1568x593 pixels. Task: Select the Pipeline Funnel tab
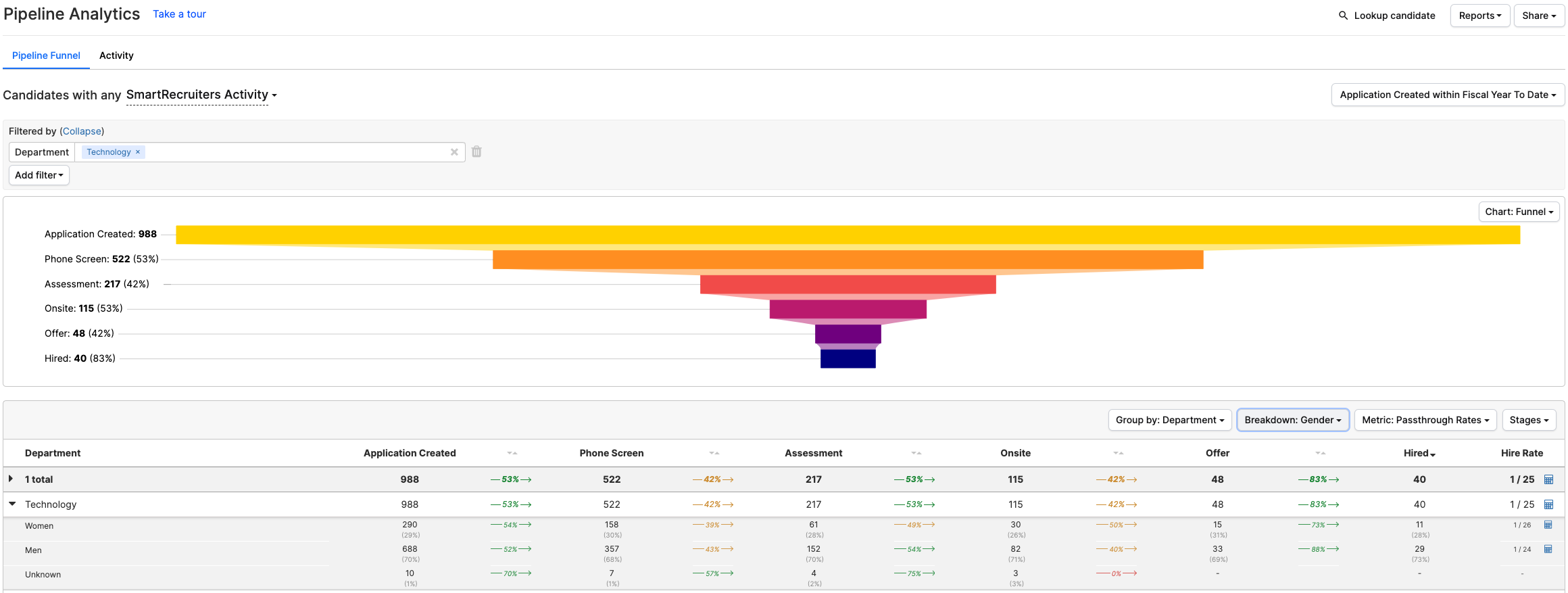click(46, 55)
